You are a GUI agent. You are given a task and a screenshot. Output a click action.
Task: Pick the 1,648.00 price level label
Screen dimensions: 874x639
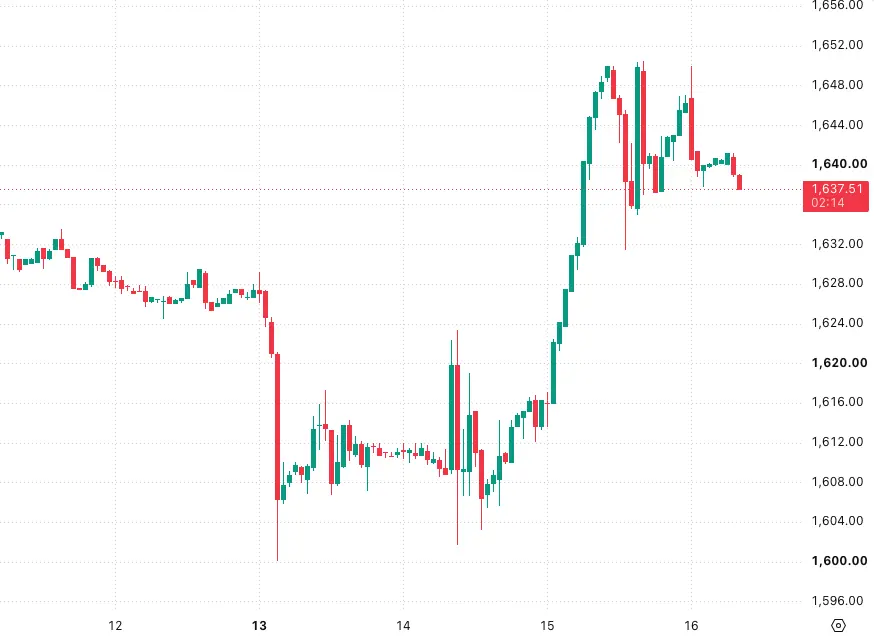point(837,84)
